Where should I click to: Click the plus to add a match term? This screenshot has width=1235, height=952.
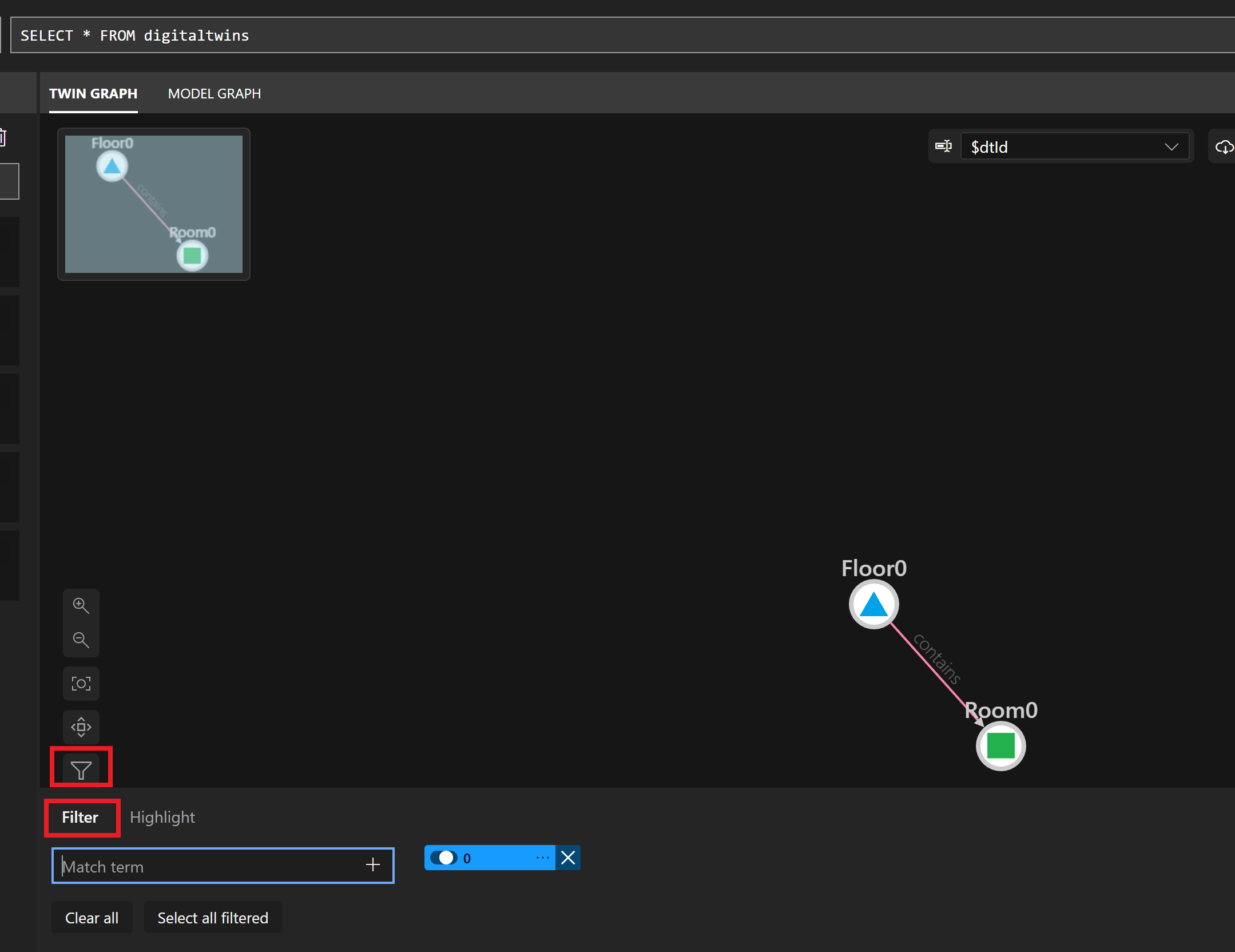[x=372, y=864]
